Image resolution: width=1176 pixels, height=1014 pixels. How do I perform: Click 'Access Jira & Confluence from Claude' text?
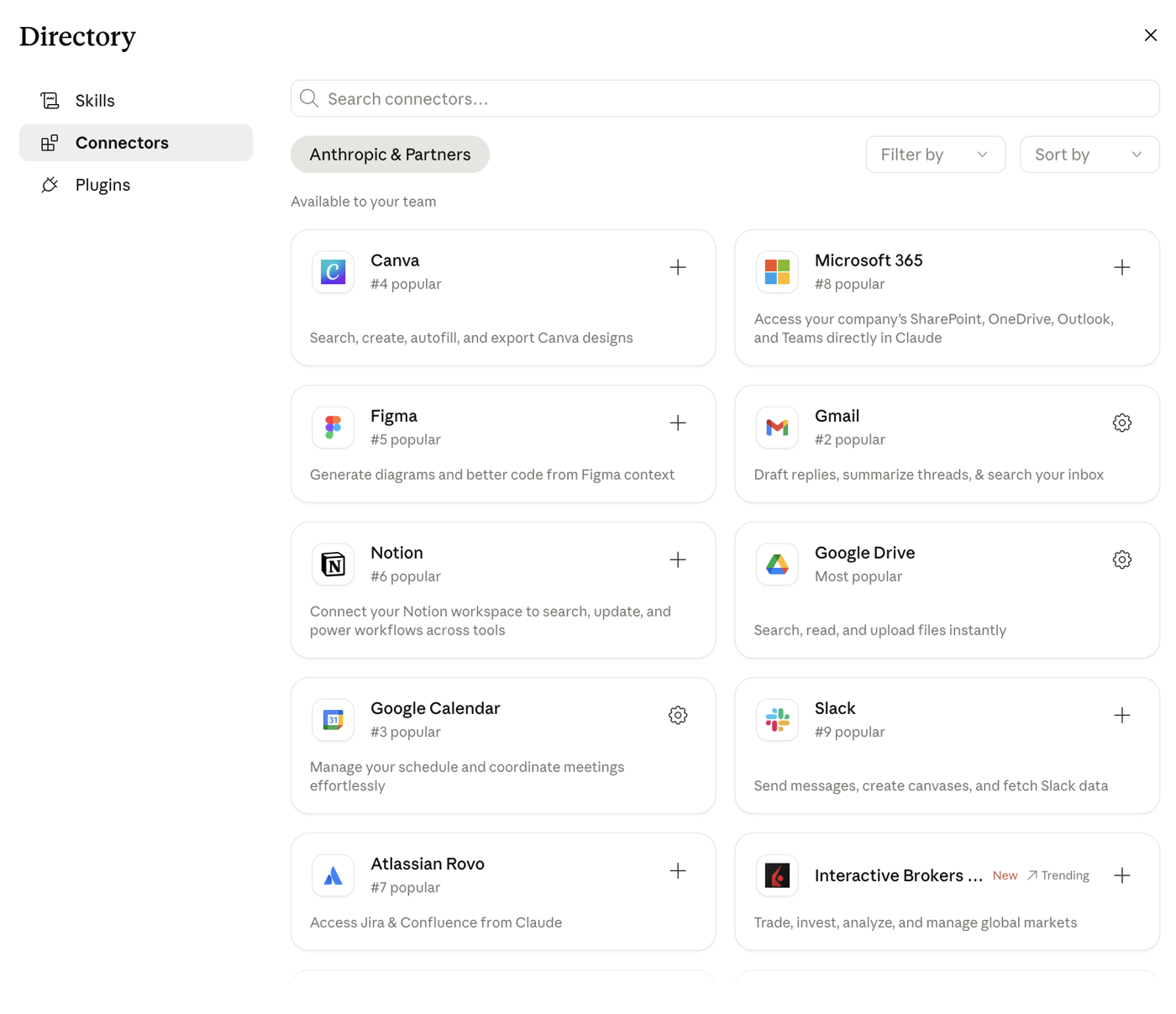tap(436, 922)
